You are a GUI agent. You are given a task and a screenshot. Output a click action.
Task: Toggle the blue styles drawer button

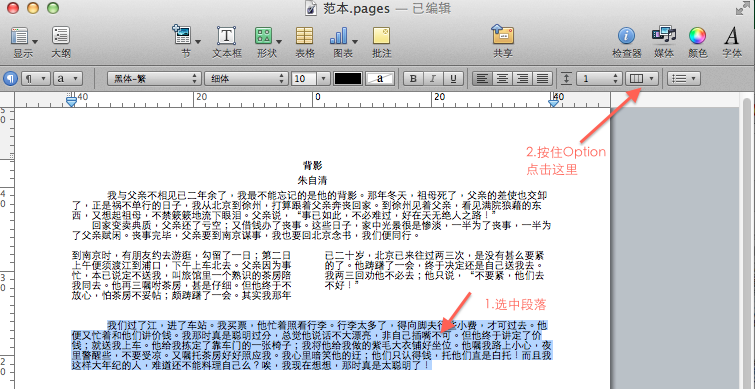pos(10,78)
